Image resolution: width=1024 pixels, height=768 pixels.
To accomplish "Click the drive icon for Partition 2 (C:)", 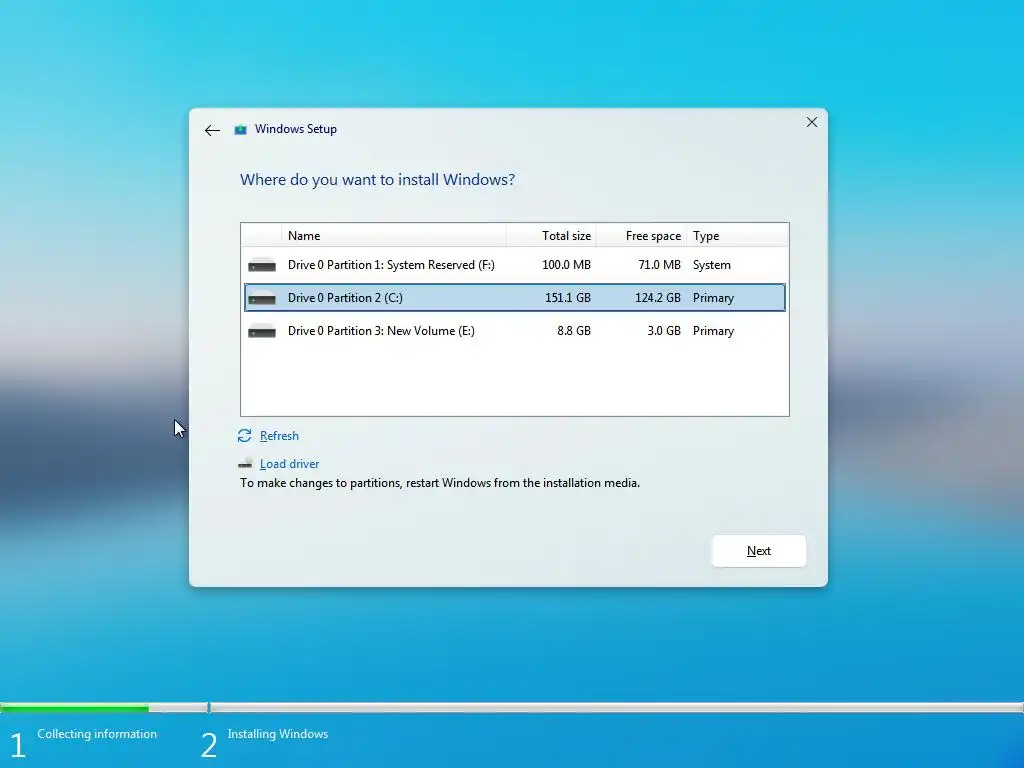I will point(262,298).
